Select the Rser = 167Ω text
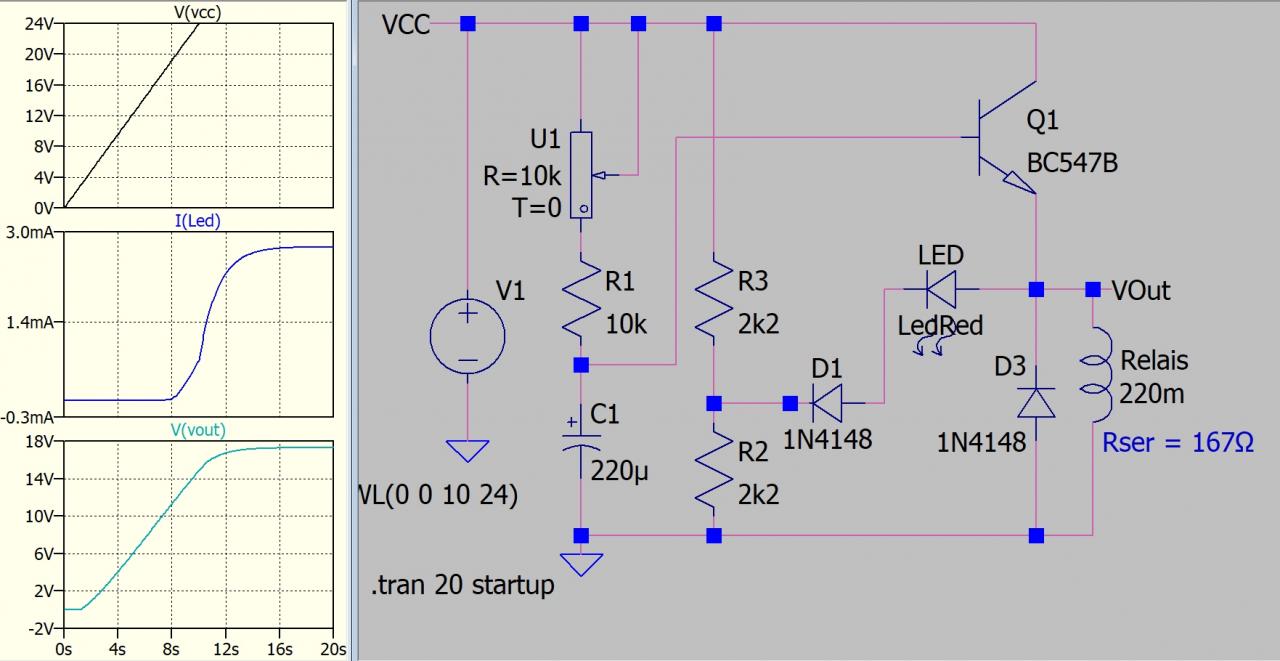The width and height of the screenshot is (1280, 661). [1177, 442]
